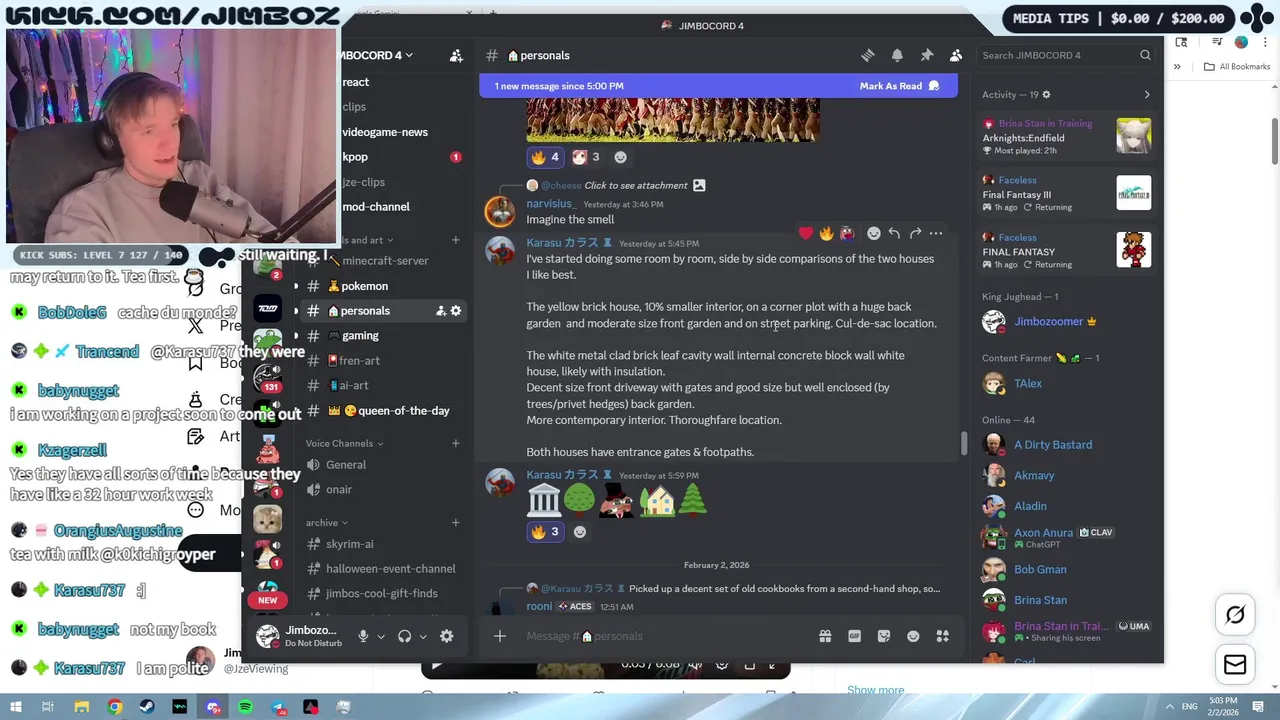Toggle the member list icon
This screenshot has height=720, width=1280.
pyautogui.click(x=955, y=55)
